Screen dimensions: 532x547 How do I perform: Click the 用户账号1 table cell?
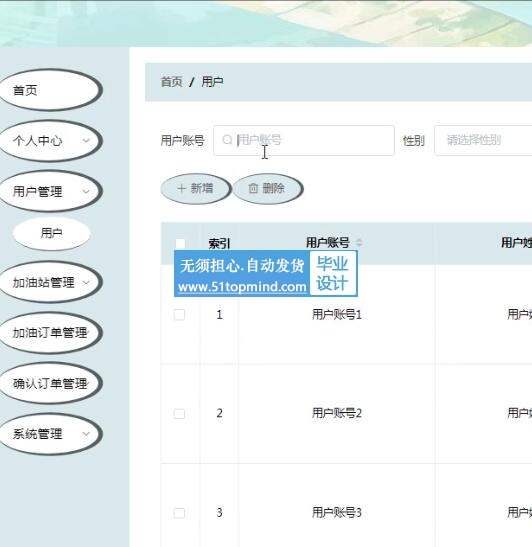click(337, 315)
